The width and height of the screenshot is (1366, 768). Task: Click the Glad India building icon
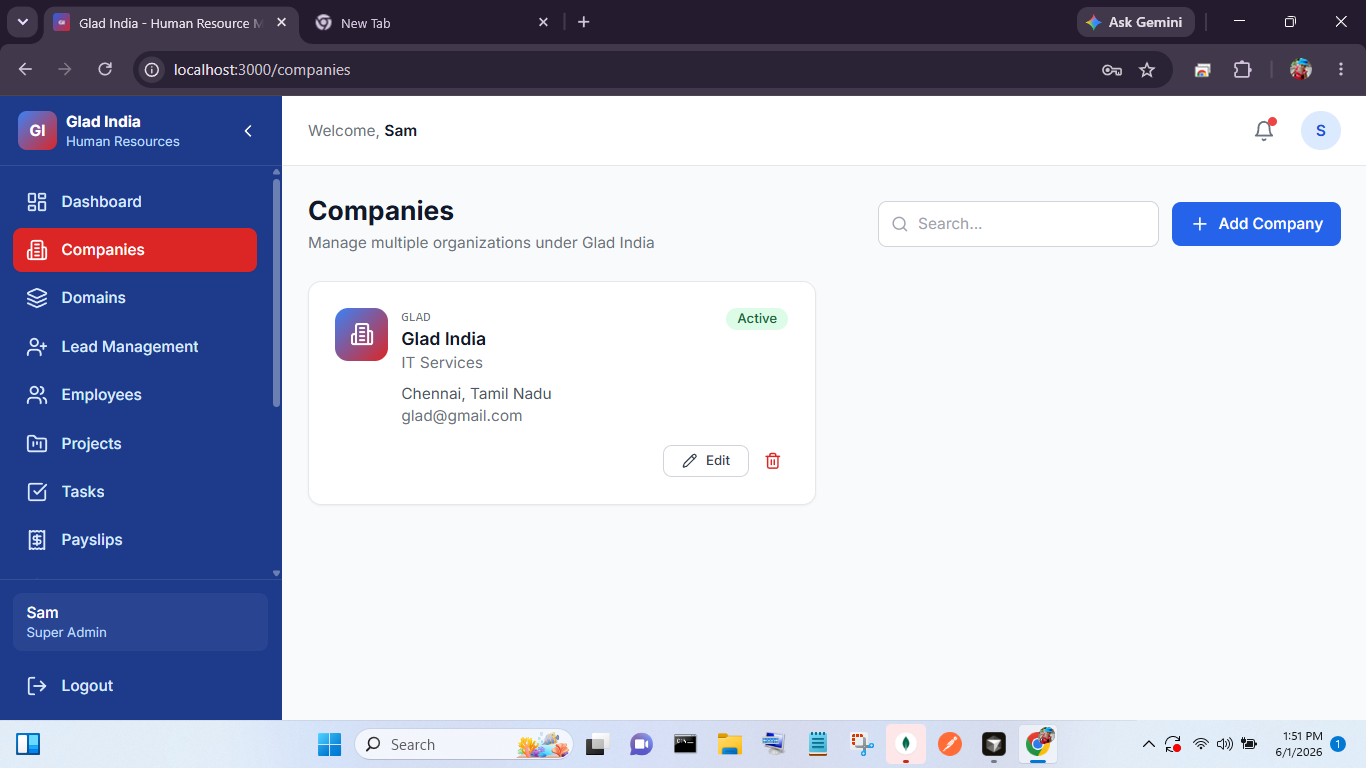click(361, 334)
